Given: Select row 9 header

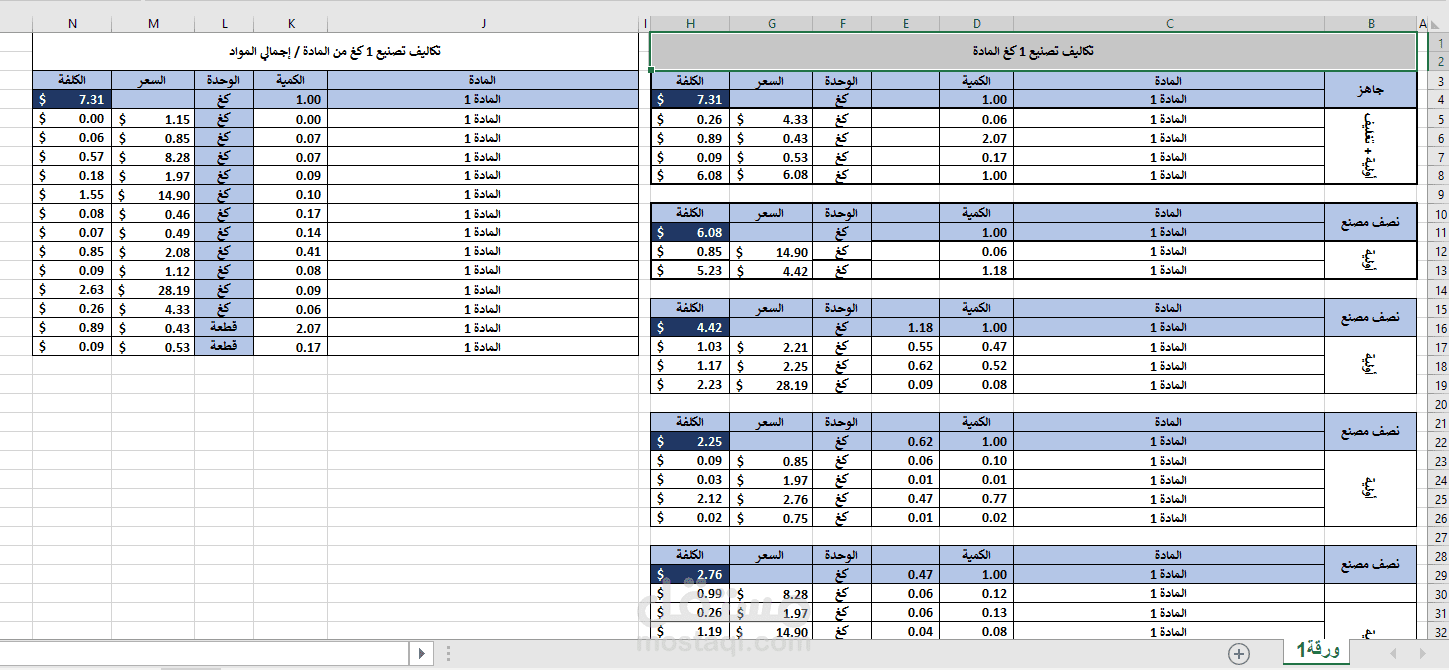Looking at the screenshot, I should 1439,194.
